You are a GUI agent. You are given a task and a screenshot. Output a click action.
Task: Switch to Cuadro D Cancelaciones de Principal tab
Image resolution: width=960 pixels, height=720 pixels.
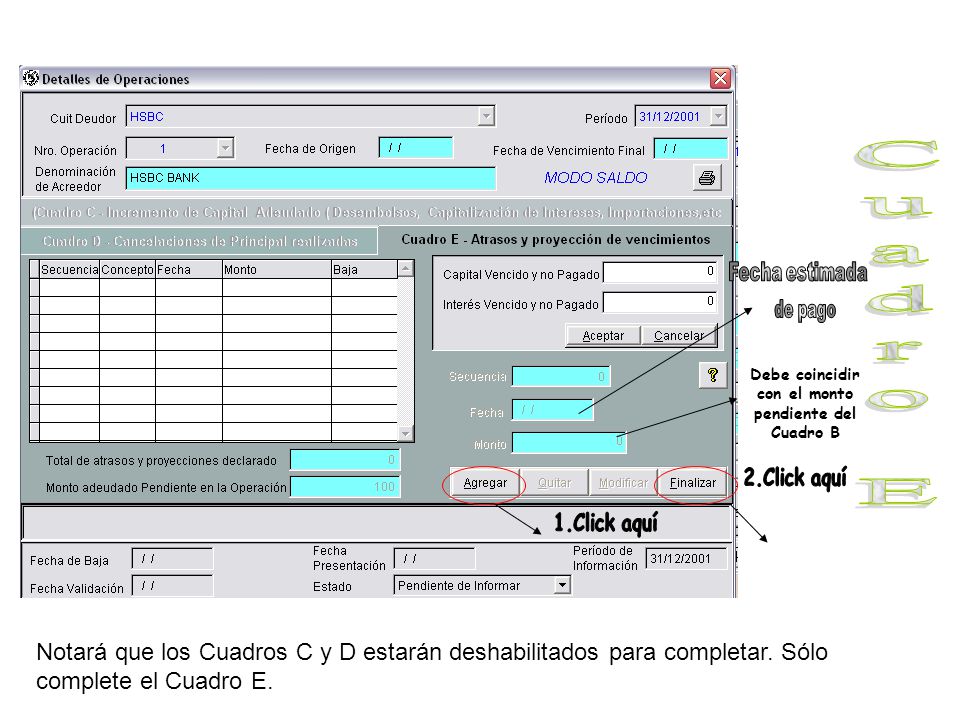tap(200, 241)
